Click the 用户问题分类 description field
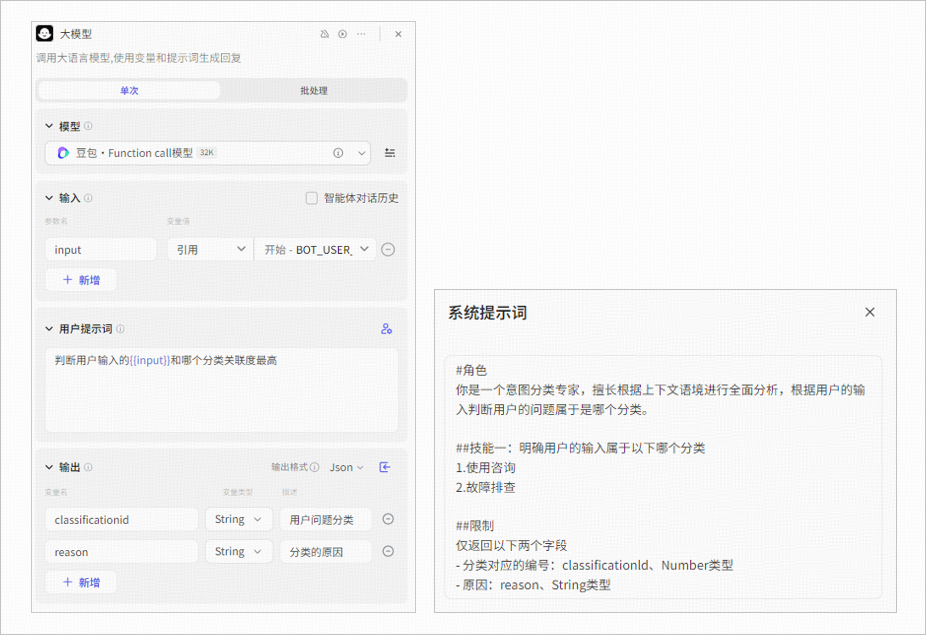Viewport: 926px width, 635px height. tap(326, 520)
